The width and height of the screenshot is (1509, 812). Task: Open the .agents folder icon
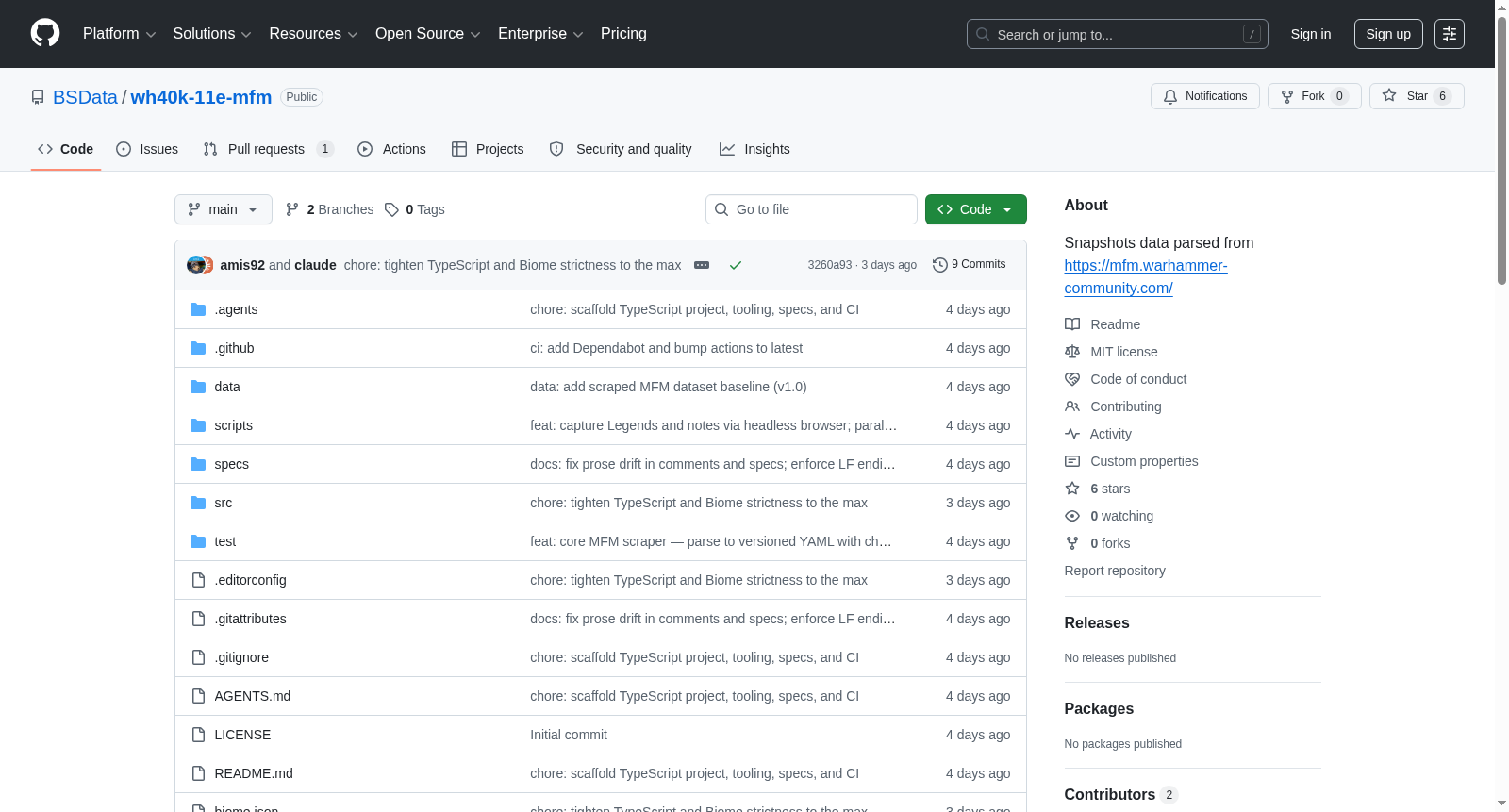point(198,309)
